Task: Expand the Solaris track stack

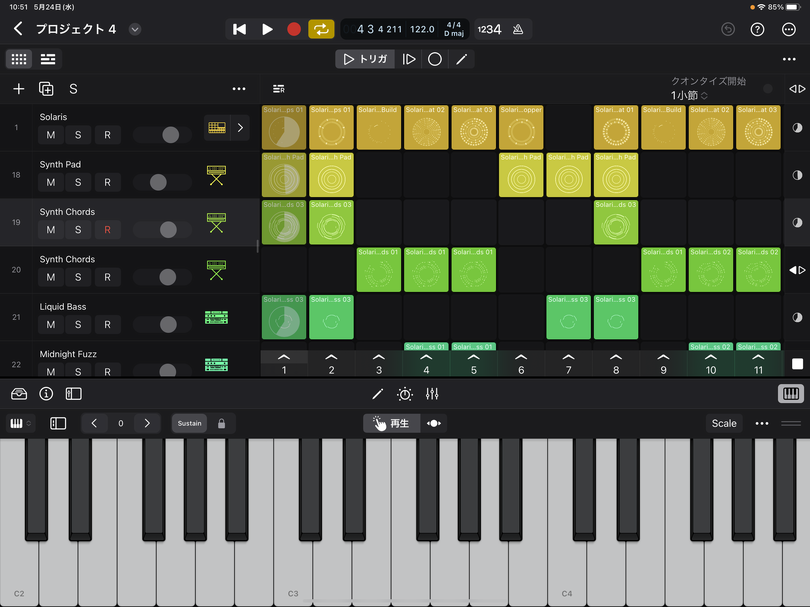Action: 240,128
